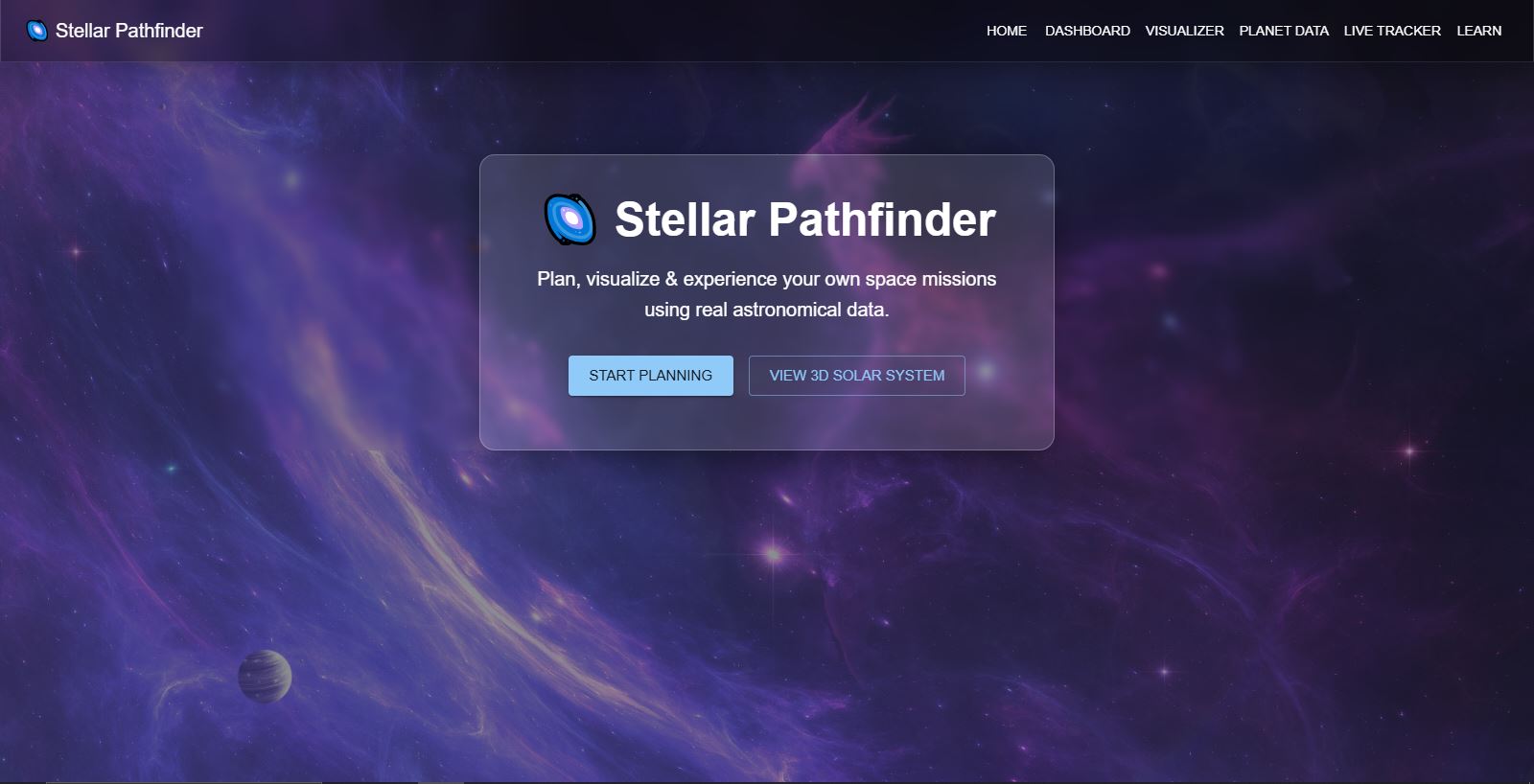Open the LEARN page
This screenshot has height=784, width=1534.
1479,31
